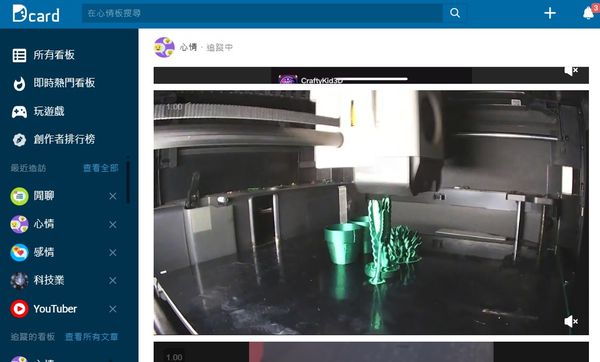This screenshot has height=362, width=600.
Task: Click the 查看全部 link
Action: [101, 168]
